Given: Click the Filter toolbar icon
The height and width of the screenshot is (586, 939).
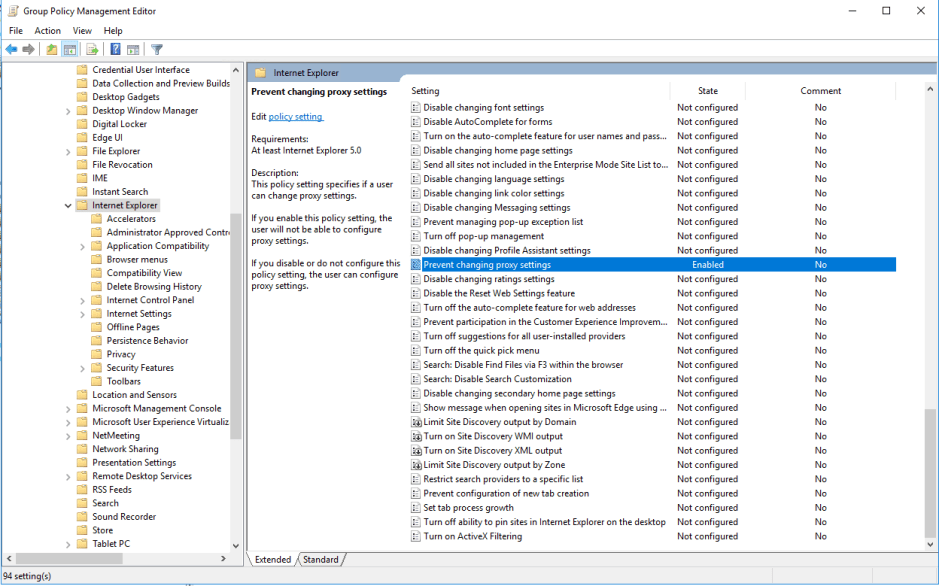Looking at the screenshot, I should [156, 49].
